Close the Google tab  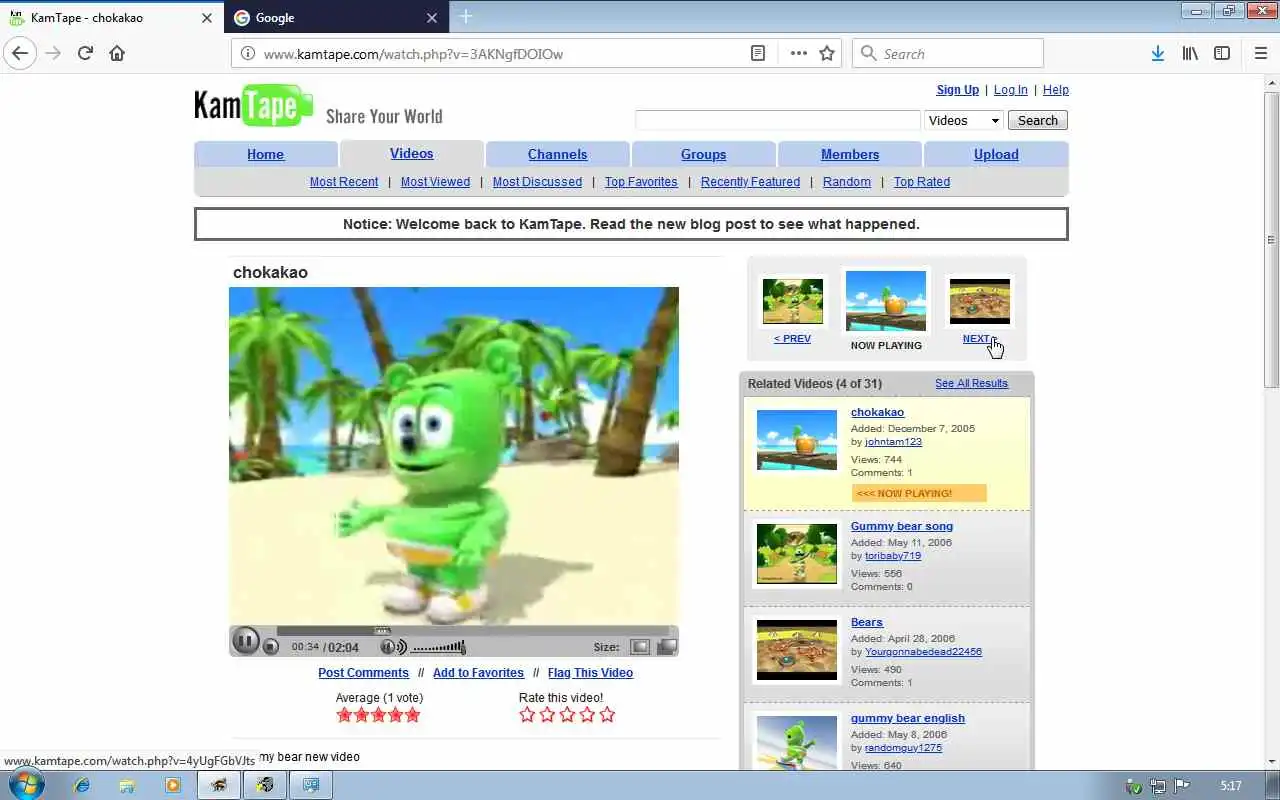point(432,18)
